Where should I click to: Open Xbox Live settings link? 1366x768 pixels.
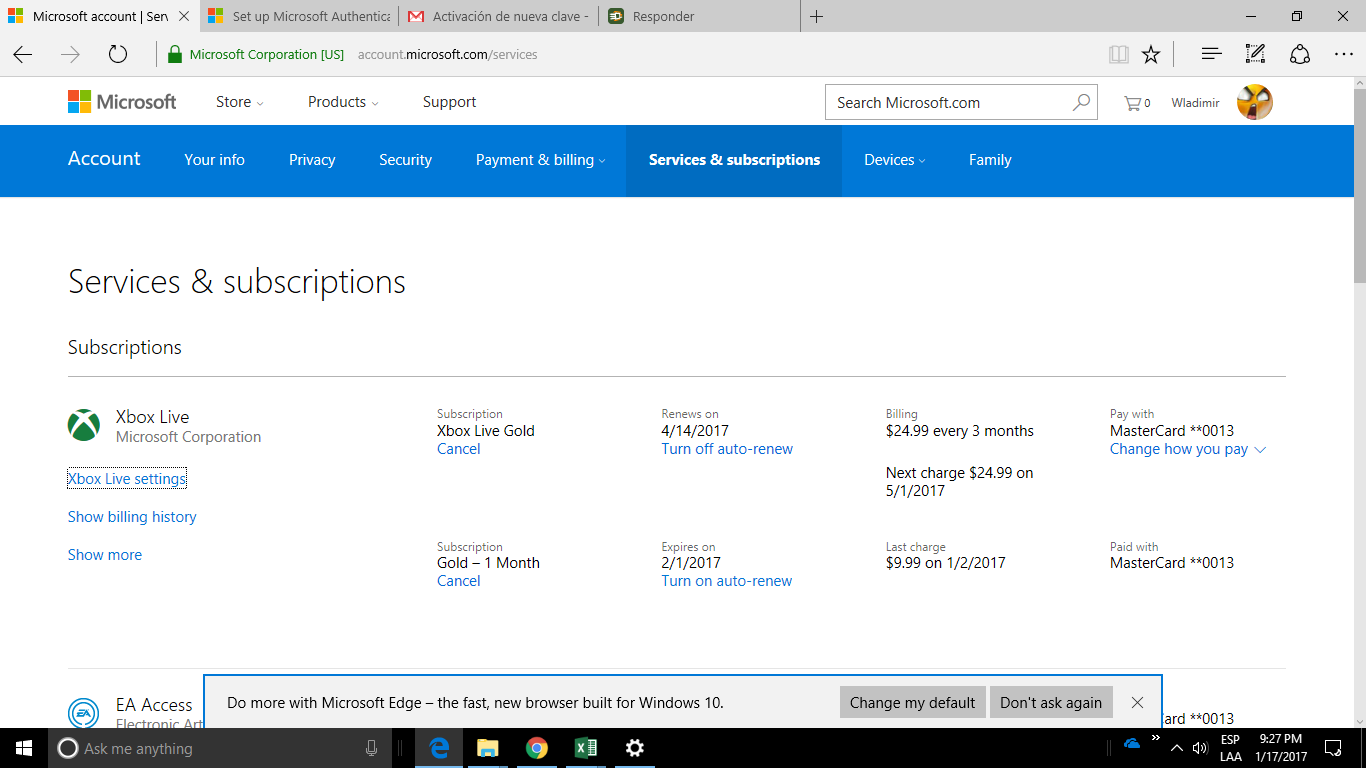pyautogui.click(x=127, y=479)
